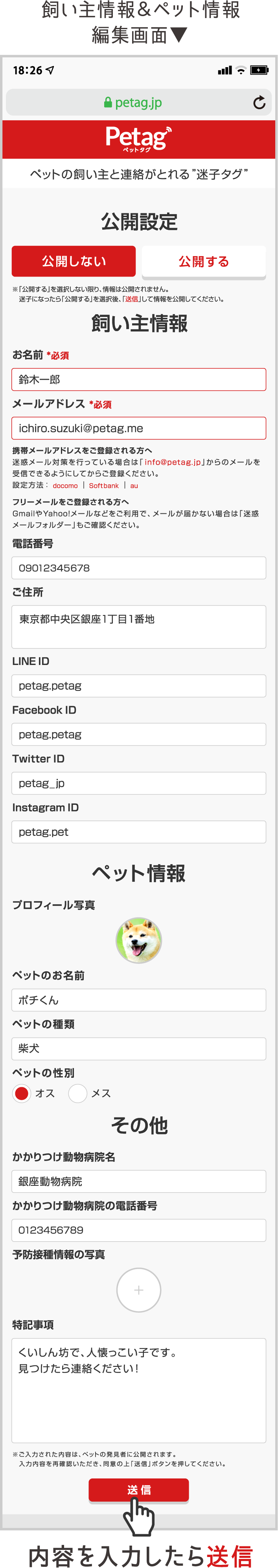Viewport: 278px width, 1568px height.
Task: Select the 公開しない option
Action: 74,261
